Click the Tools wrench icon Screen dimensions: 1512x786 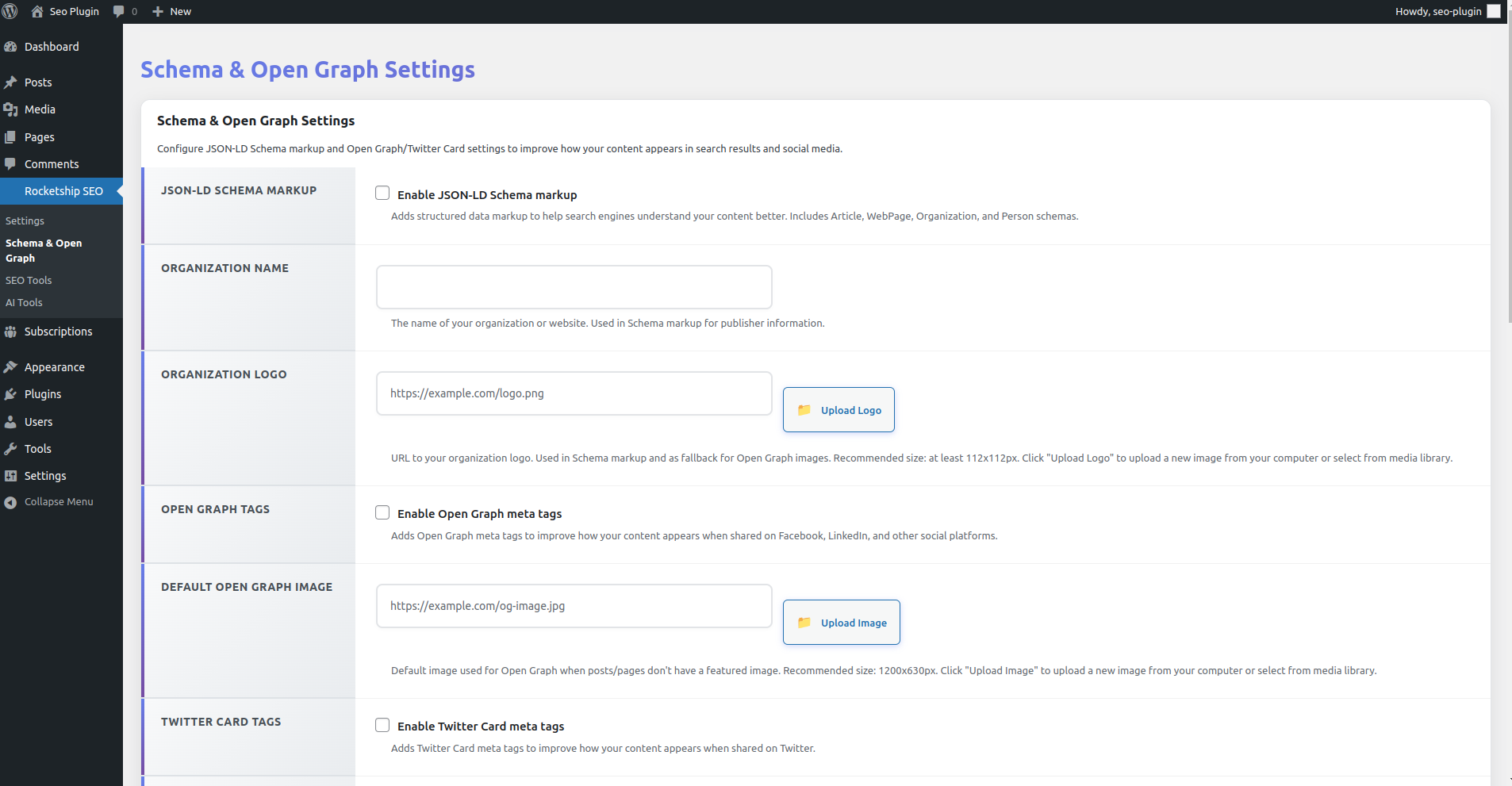coord(10,449)
